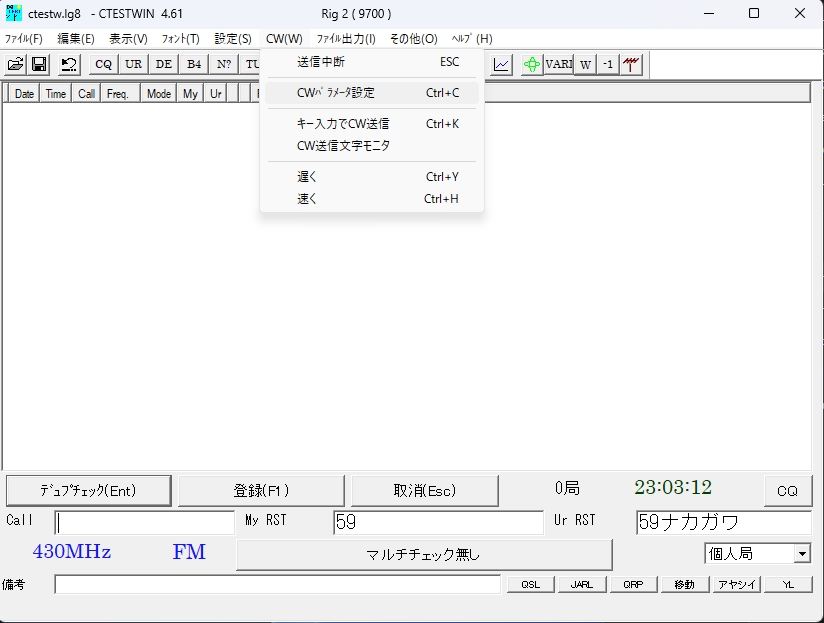The width and height of the screenshot is (824, 623).
Task: Click the N? toolbar button
Action: click(x=224, y=64)
